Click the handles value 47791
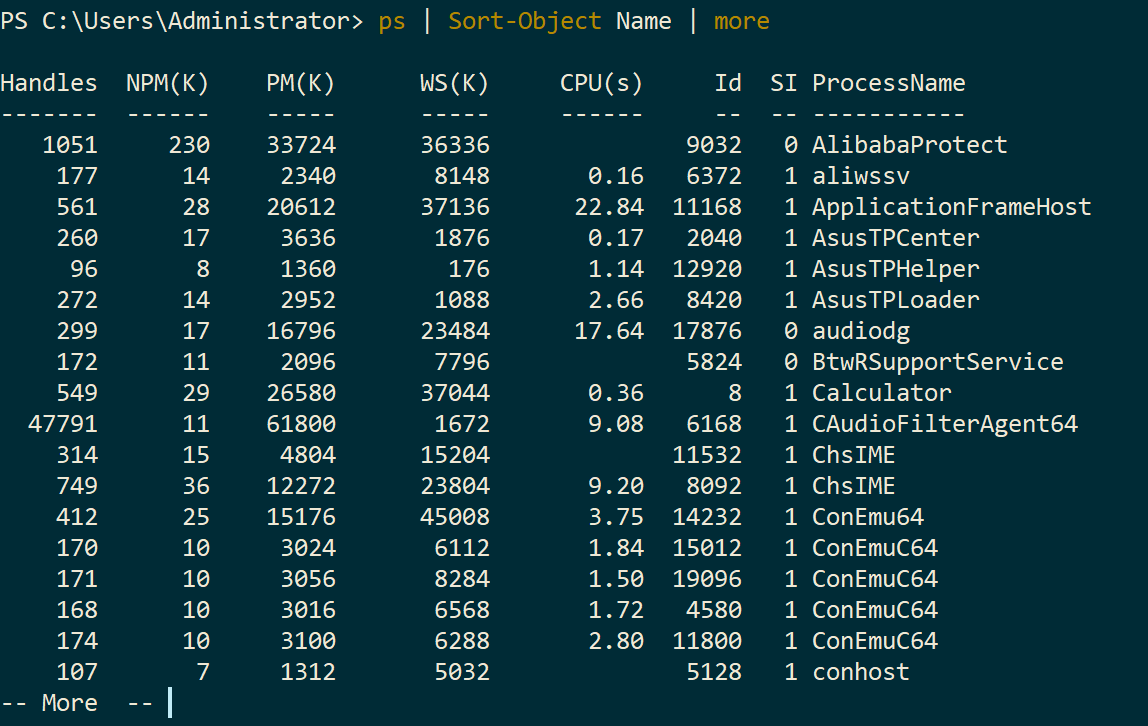 [x=62, y=424]
